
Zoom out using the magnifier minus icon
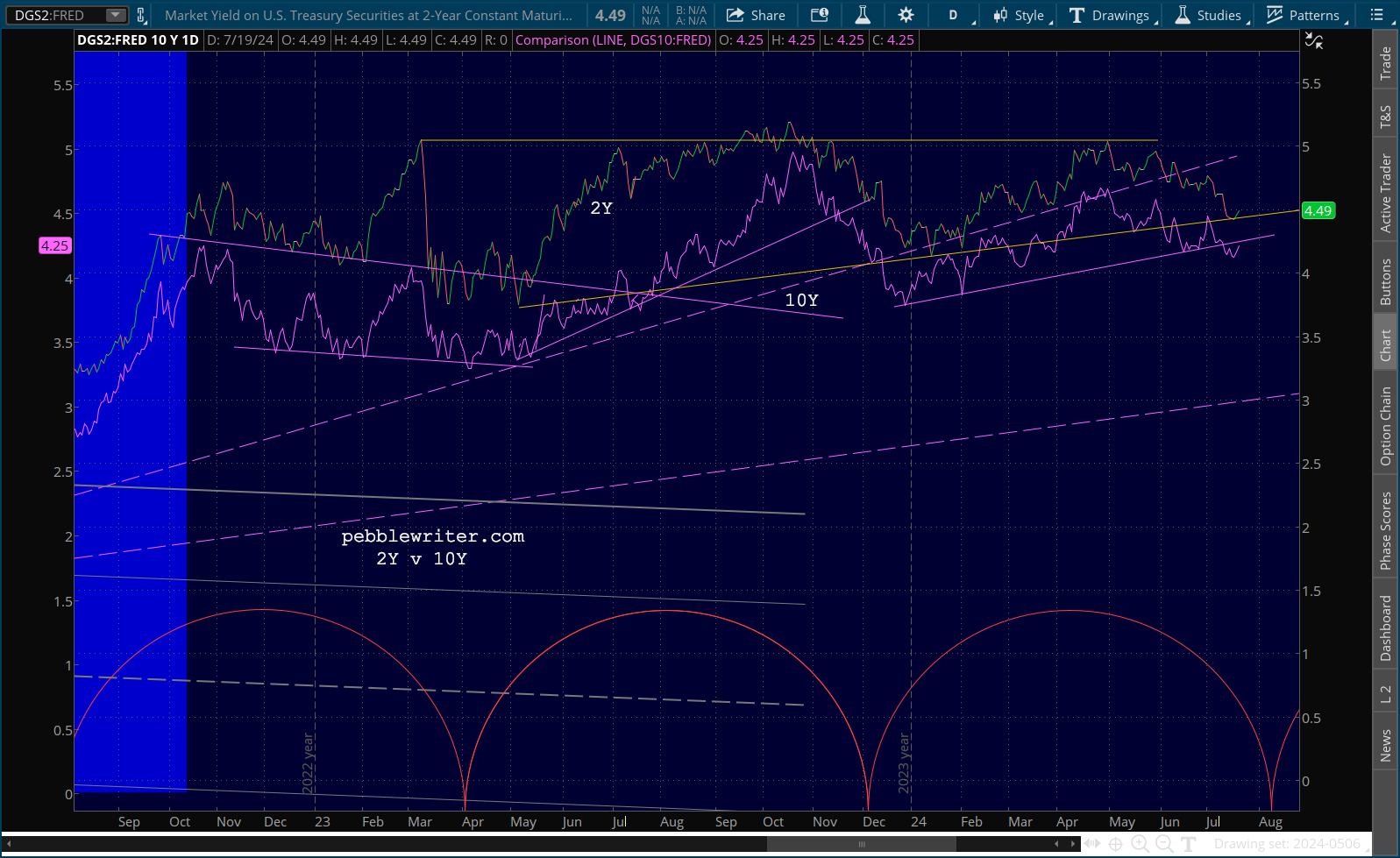(1164, 844)
